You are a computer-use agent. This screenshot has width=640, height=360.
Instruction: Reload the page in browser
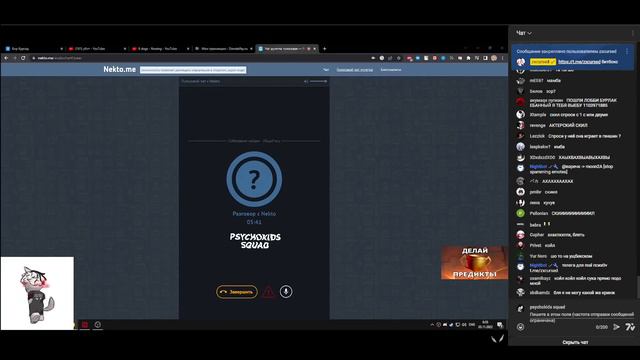tap(23, 58)
